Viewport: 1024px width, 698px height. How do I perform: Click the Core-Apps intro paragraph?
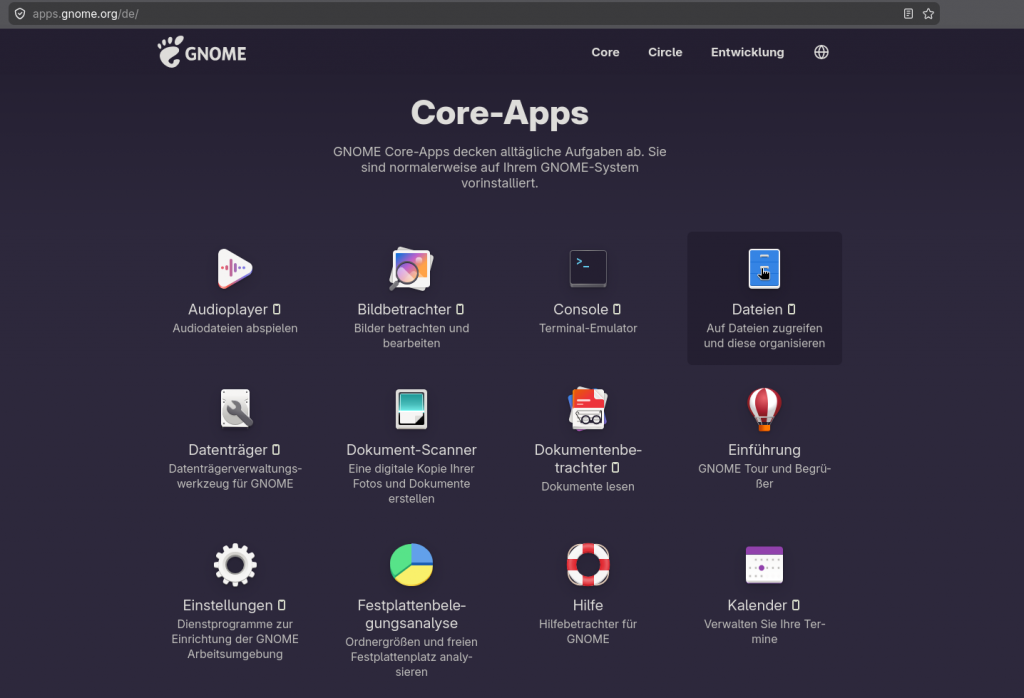[500, 167]
